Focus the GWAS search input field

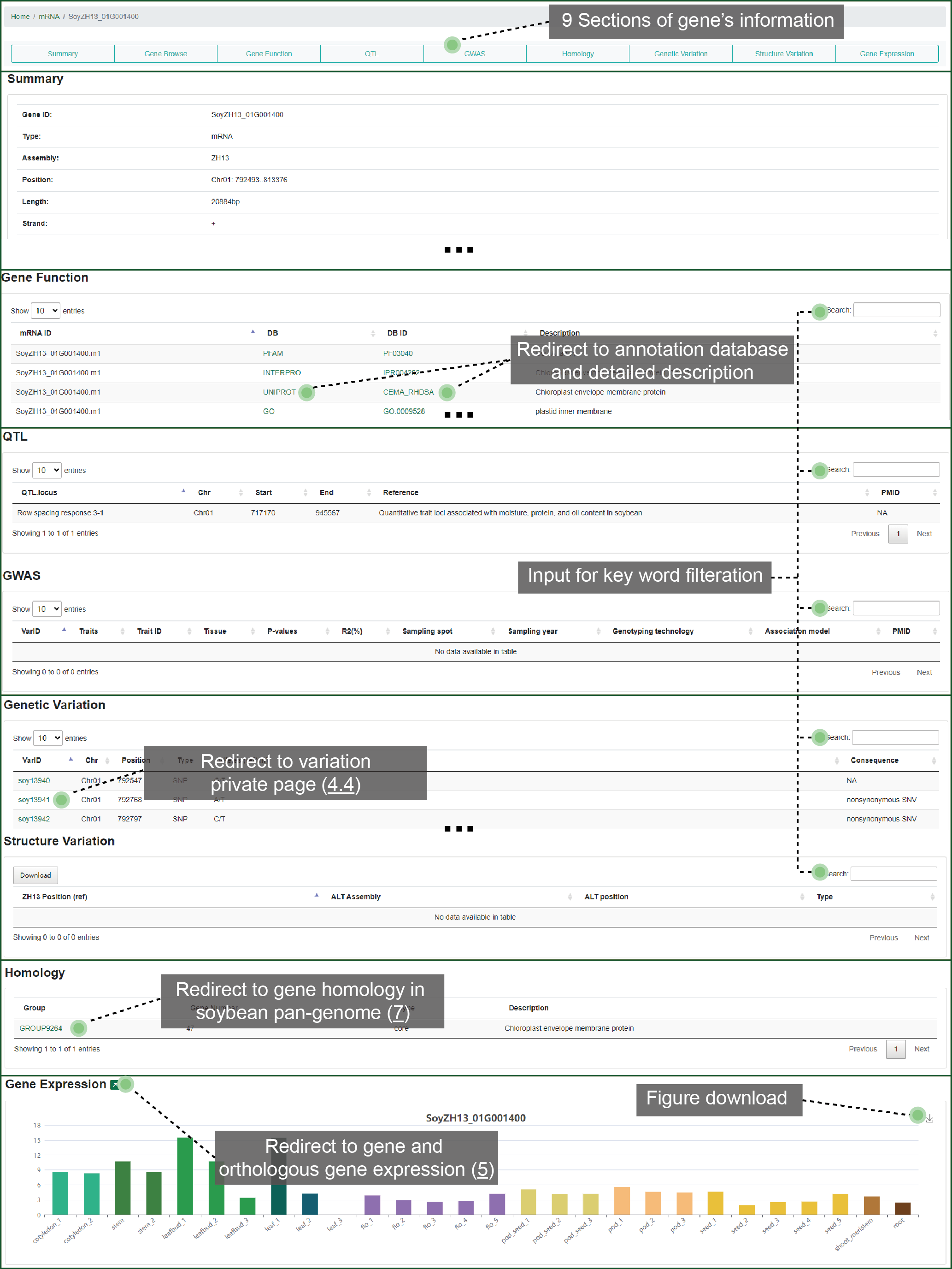[896, 608]
